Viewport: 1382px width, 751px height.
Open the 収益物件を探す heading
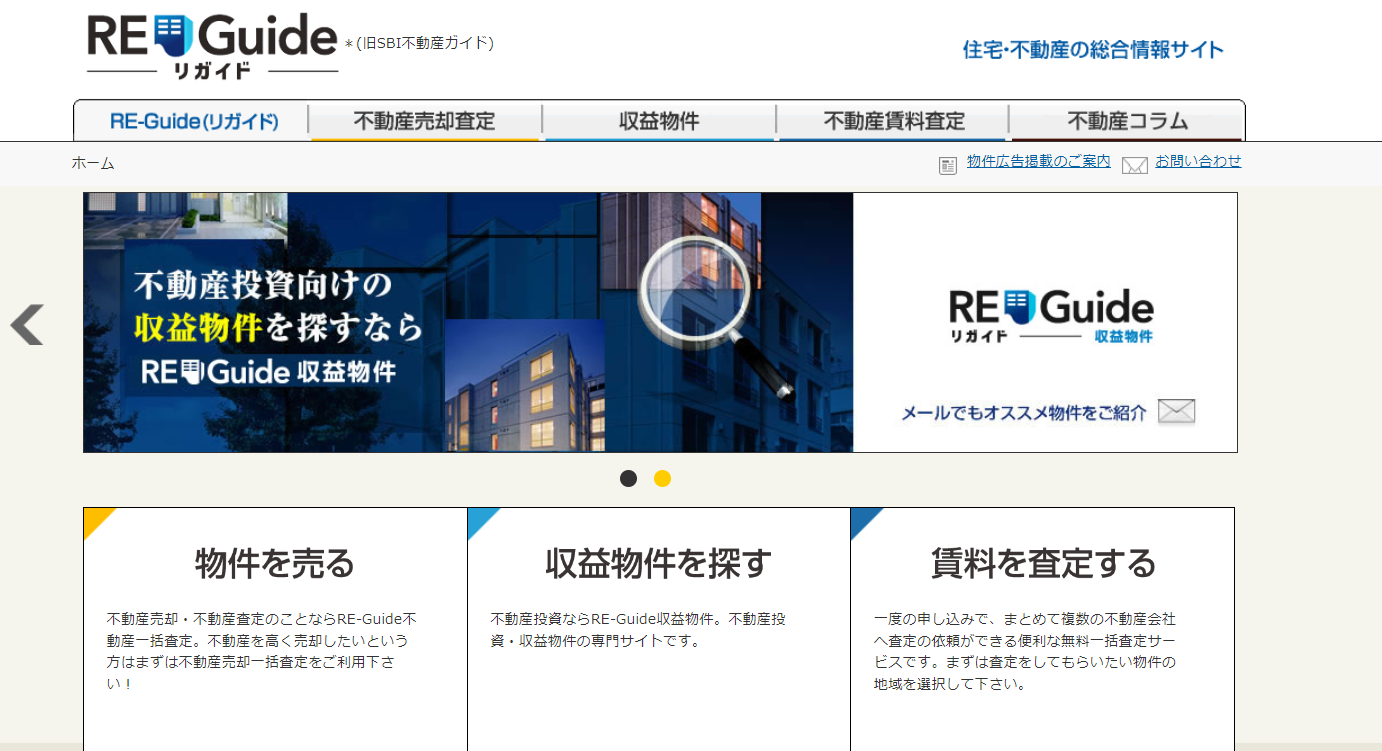[658, 563]
